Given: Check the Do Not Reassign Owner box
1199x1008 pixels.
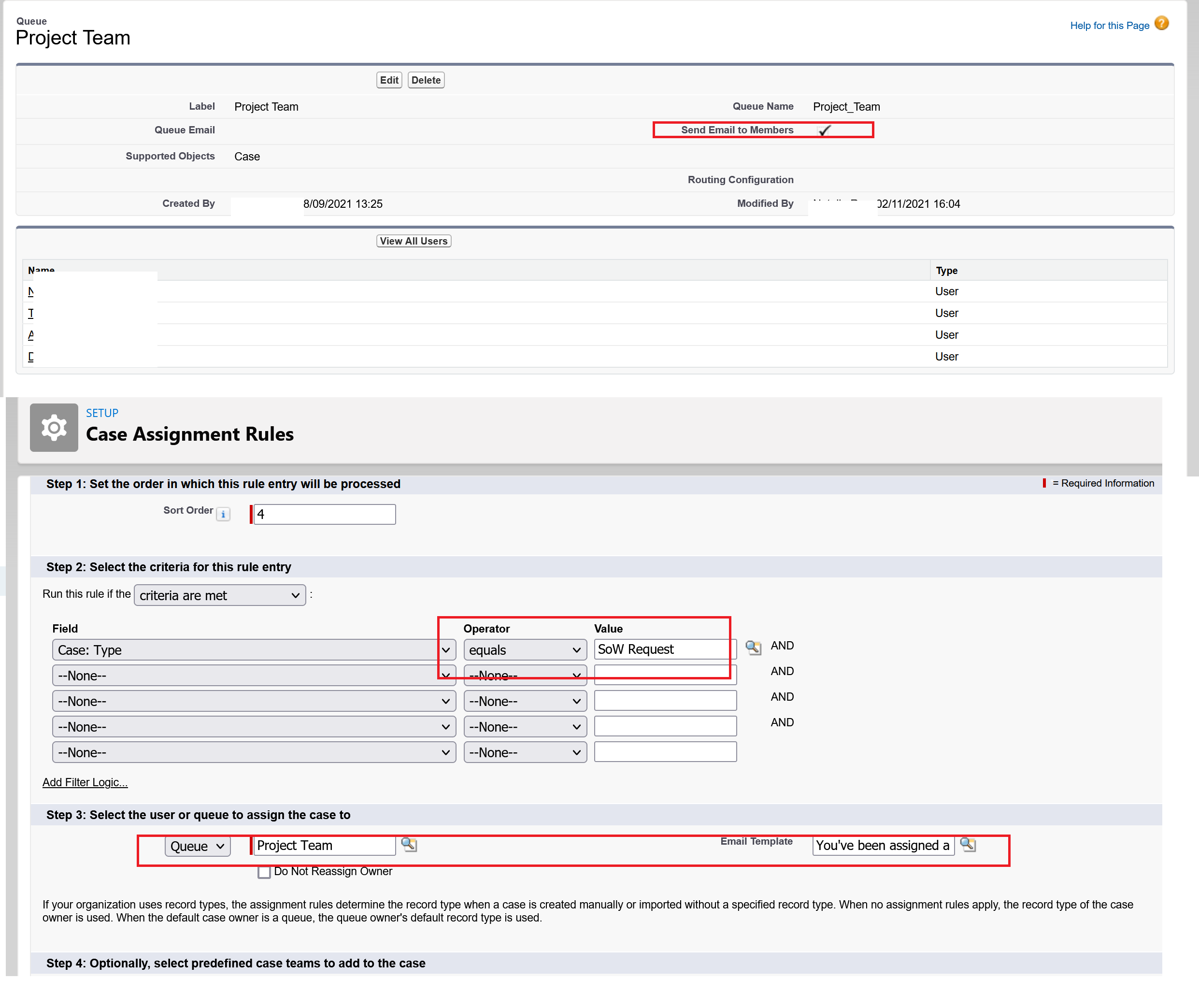Looking at the screenshot, I should pyautogui.click(x=264, y=872).
